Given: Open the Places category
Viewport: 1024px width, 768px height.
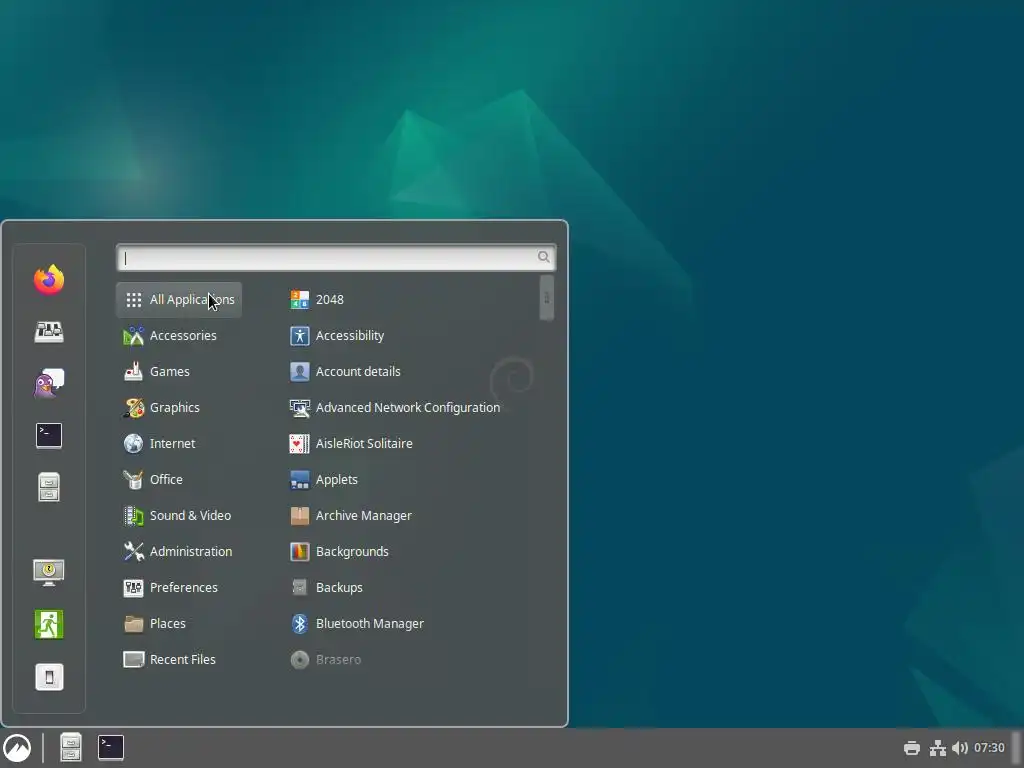Looking at the screenshot, I should [x=179, y=624].
